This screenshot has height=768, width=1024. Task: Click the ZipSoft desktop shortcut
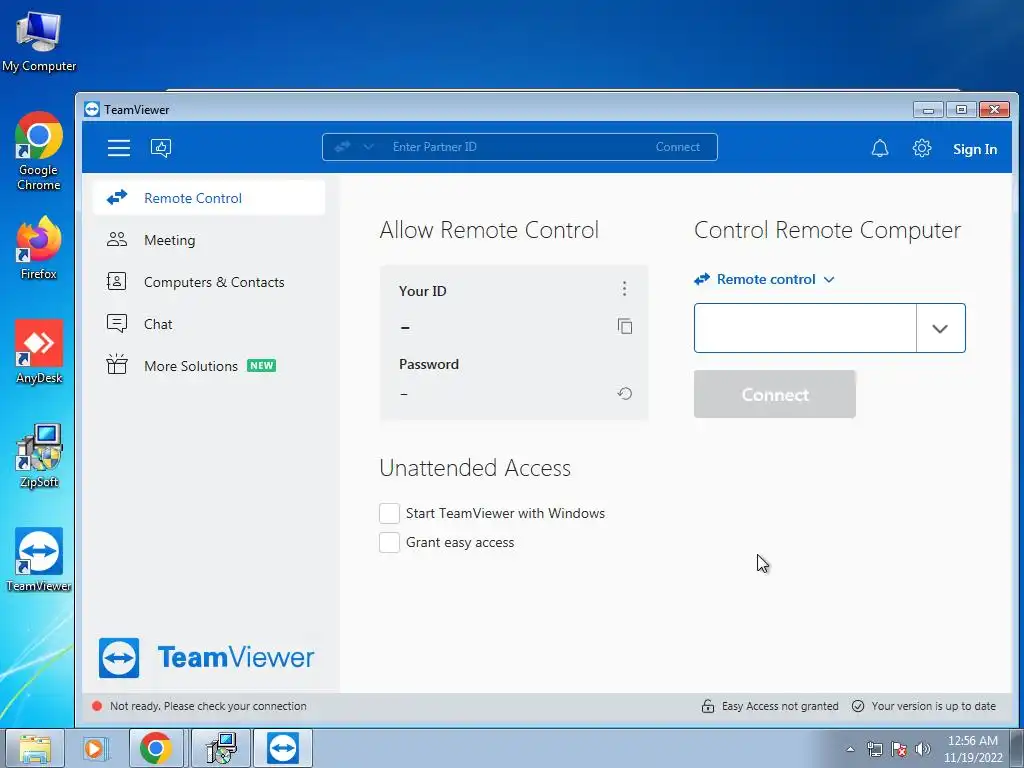tap(39, 456)
